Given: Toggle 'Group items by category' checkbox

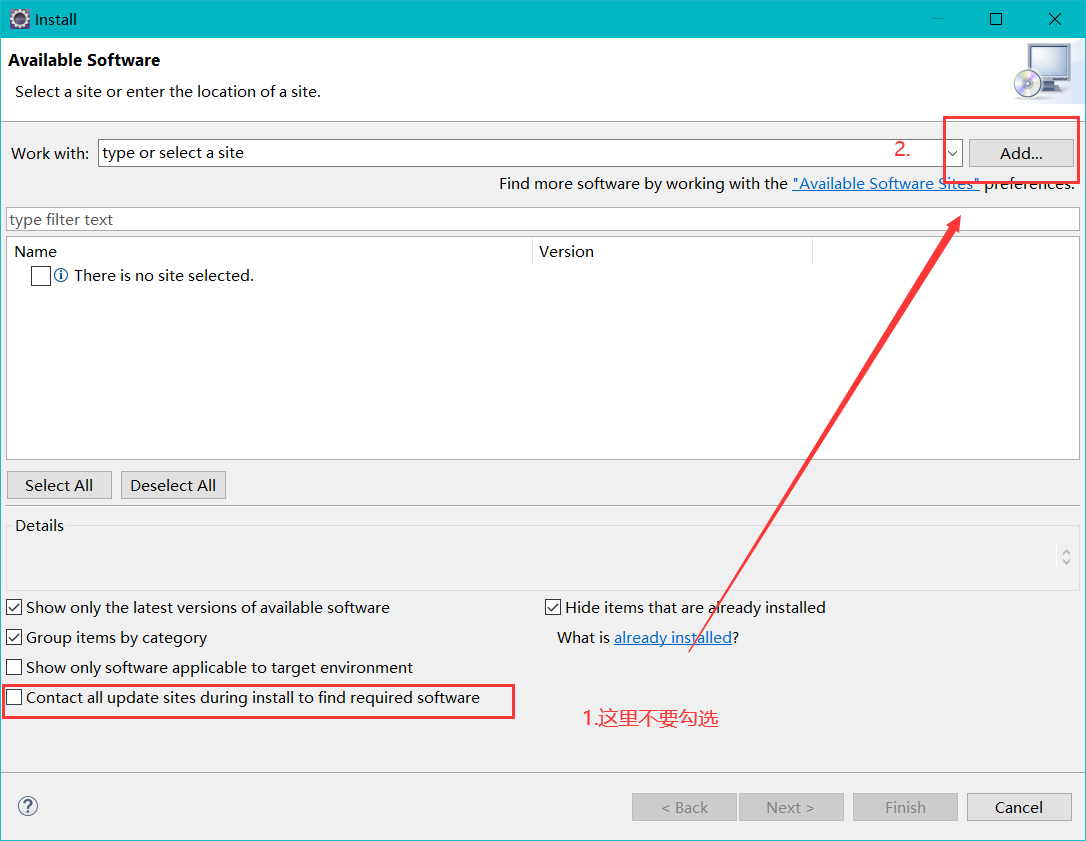Looking at the screenshot, I should click(x=14, y=637).
